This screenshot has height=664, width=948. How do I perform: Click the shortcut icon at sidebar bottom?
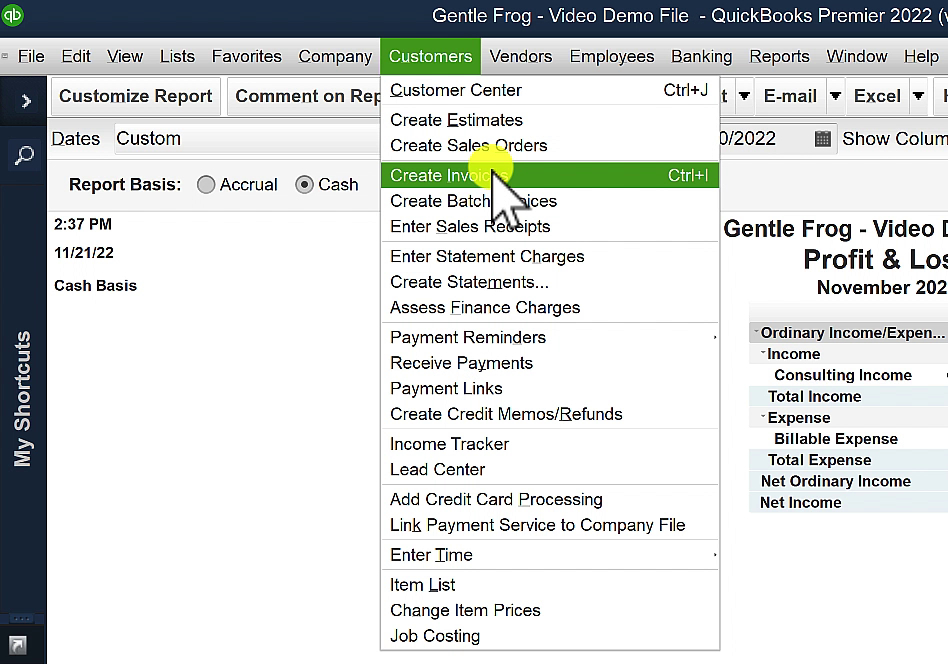pos(18,645)
